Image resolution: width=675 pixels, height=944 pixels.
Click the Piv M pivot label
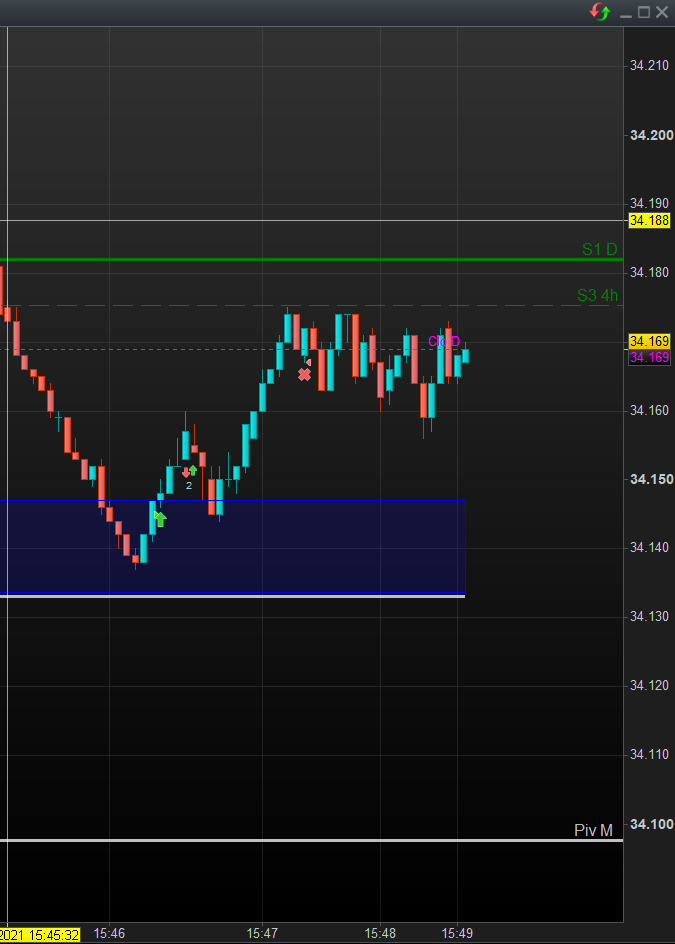pyautogui.click(x=593, y=830)
